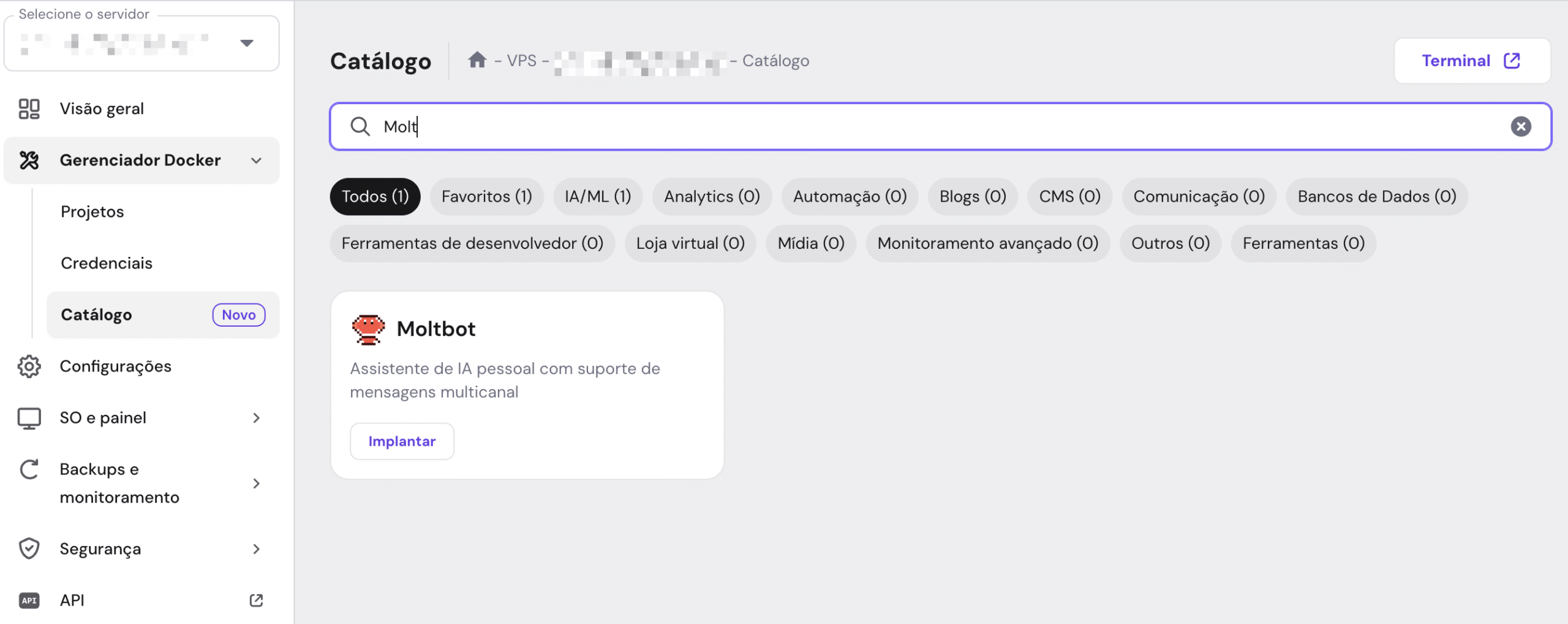Screen dimensions: 1568x624
Task: Click the SO e painel monitor icon
Action: (x=28, y=417)
